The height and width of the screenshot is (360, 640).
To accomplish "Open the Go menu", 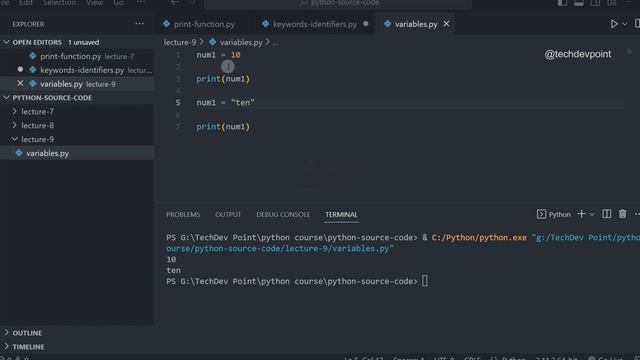I will [118, 3].
